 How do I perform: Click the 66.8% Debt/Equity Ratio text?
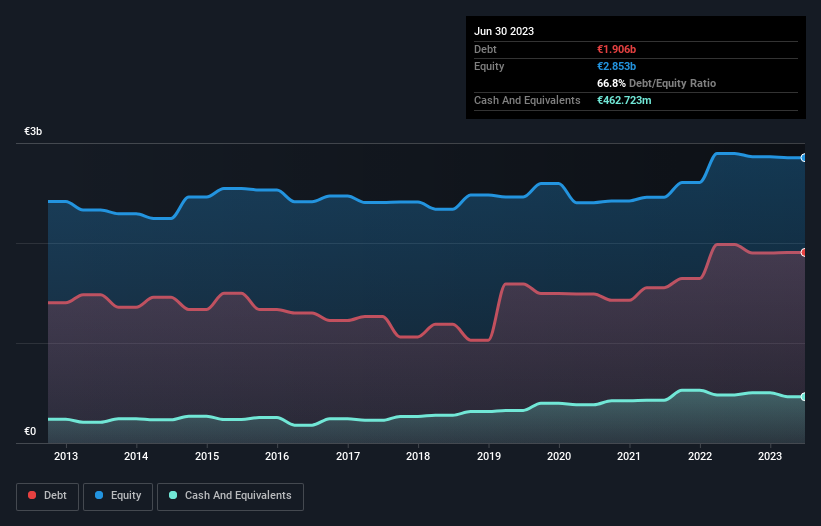pyautogui.click(x=656, y=83)
